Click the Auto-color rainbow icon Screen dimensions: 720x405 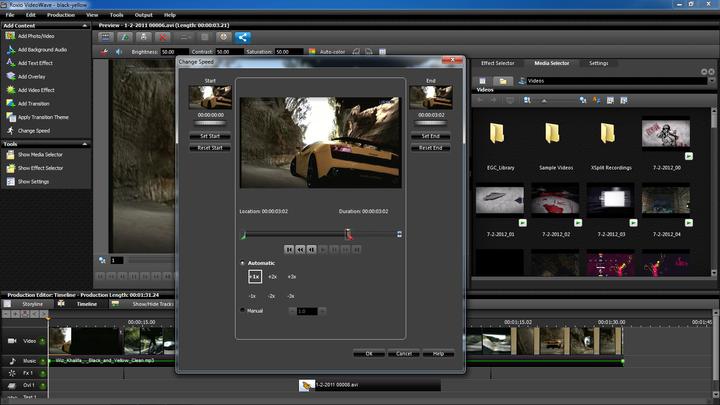[312, 52]
